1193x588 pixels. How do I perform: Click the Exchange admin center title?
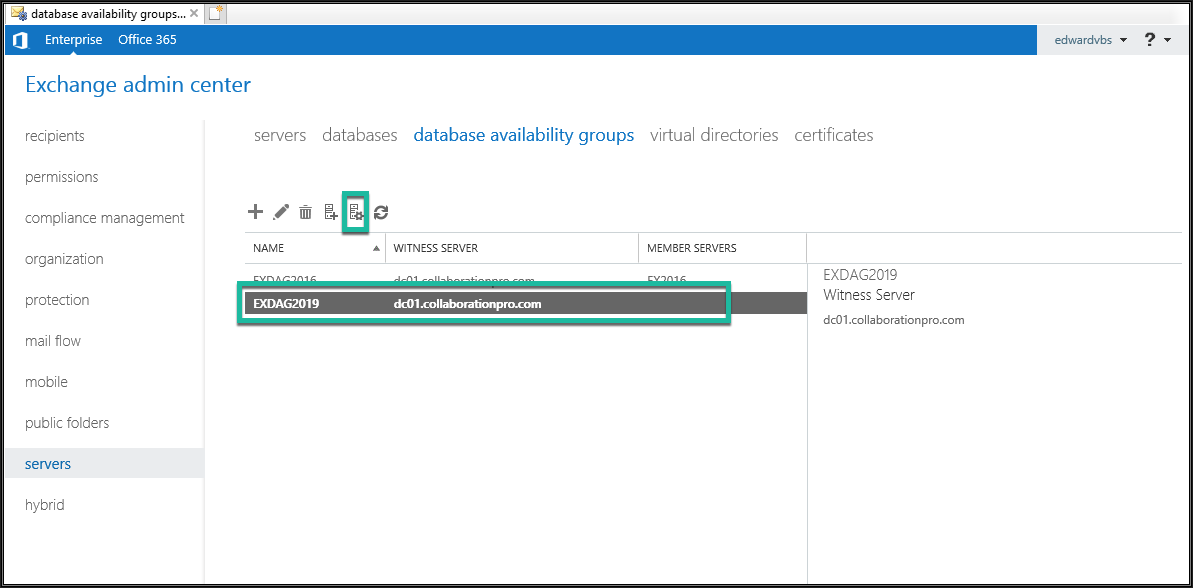click(138, 84)
